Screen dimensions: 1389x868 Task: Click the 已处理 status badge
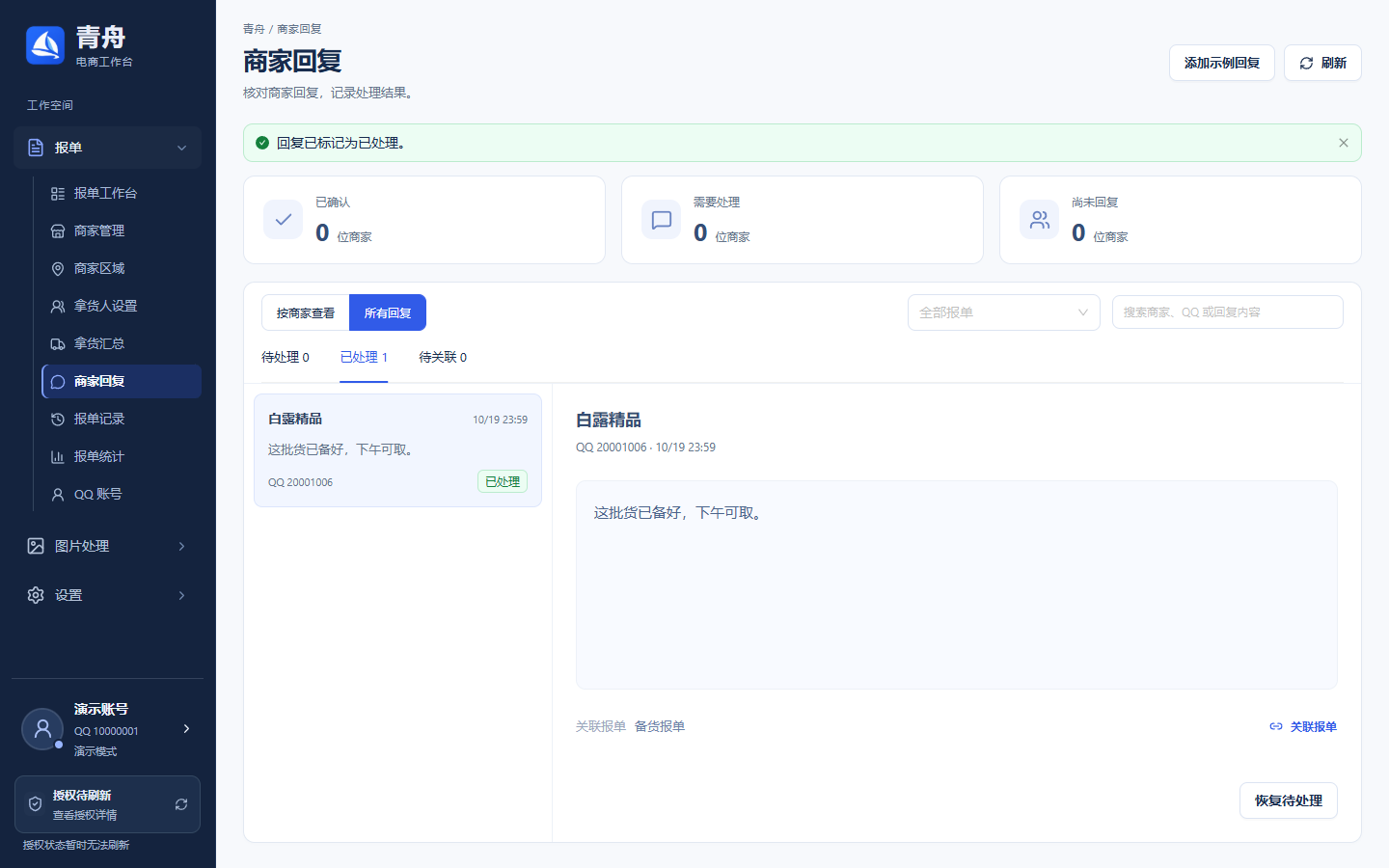pos(503,481)
